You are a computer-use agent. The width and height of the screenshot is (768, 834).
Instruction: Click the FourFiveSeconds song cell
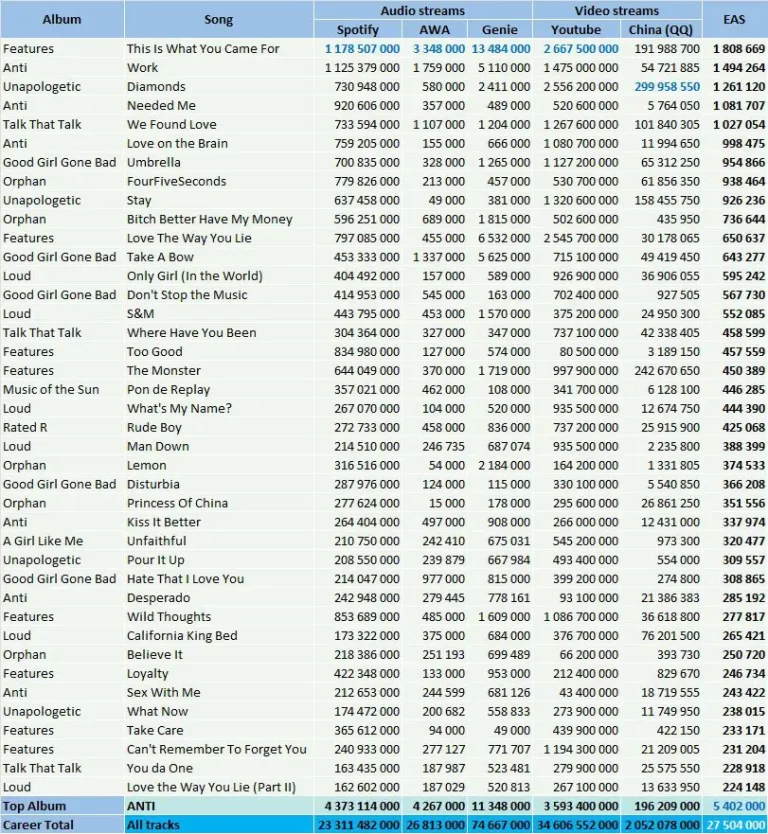(x=176, y=181)
